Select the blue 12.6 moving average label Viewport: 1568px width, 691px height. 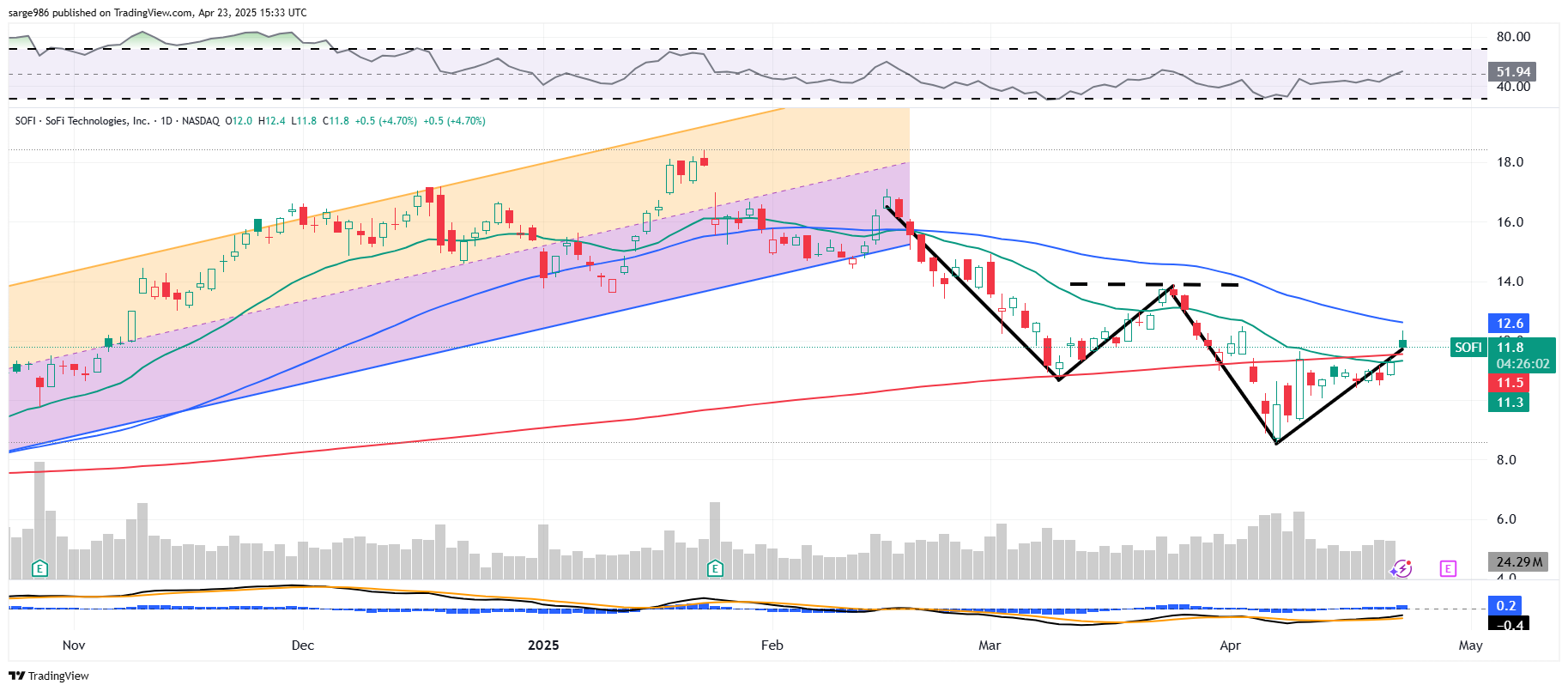point(1510,324)
